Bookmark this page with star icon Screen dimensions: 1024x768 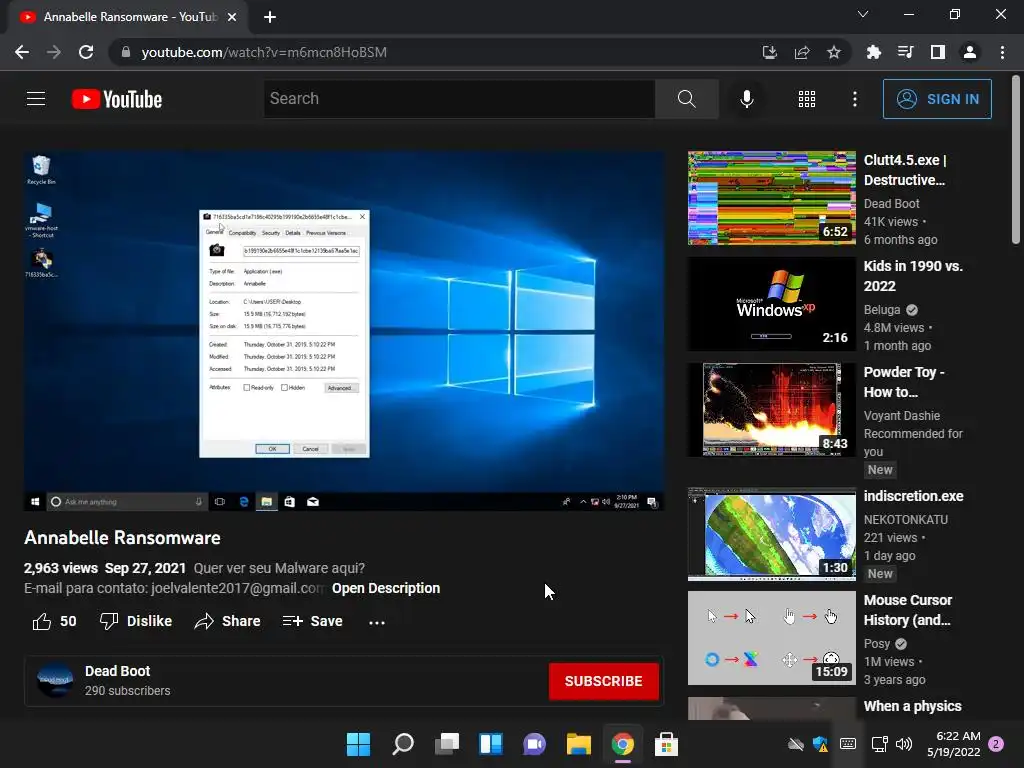pyautogui.click(x=834, y=52)
